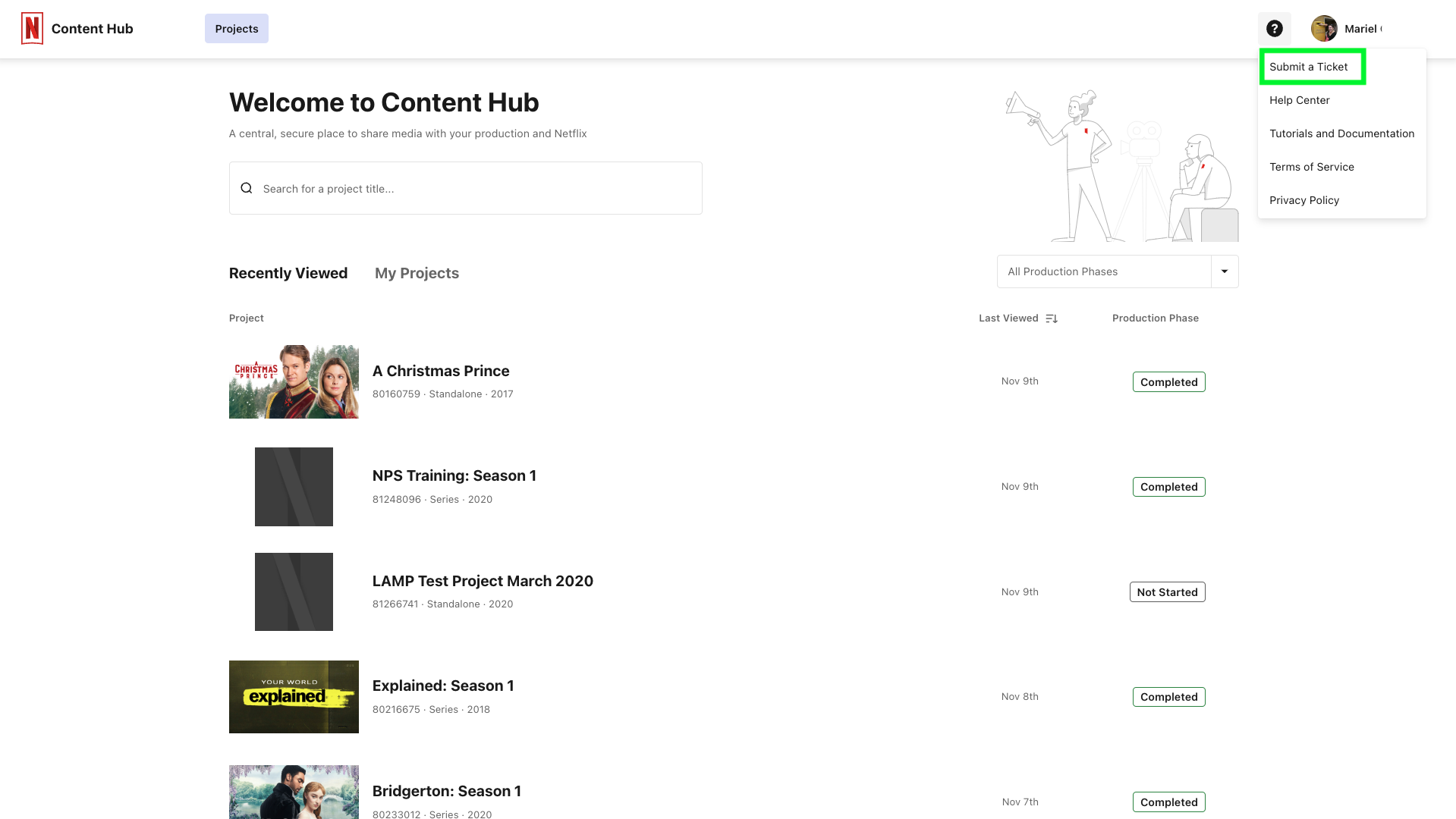Click NPS Training placeholder thumbnail

(x=294, y=487)
